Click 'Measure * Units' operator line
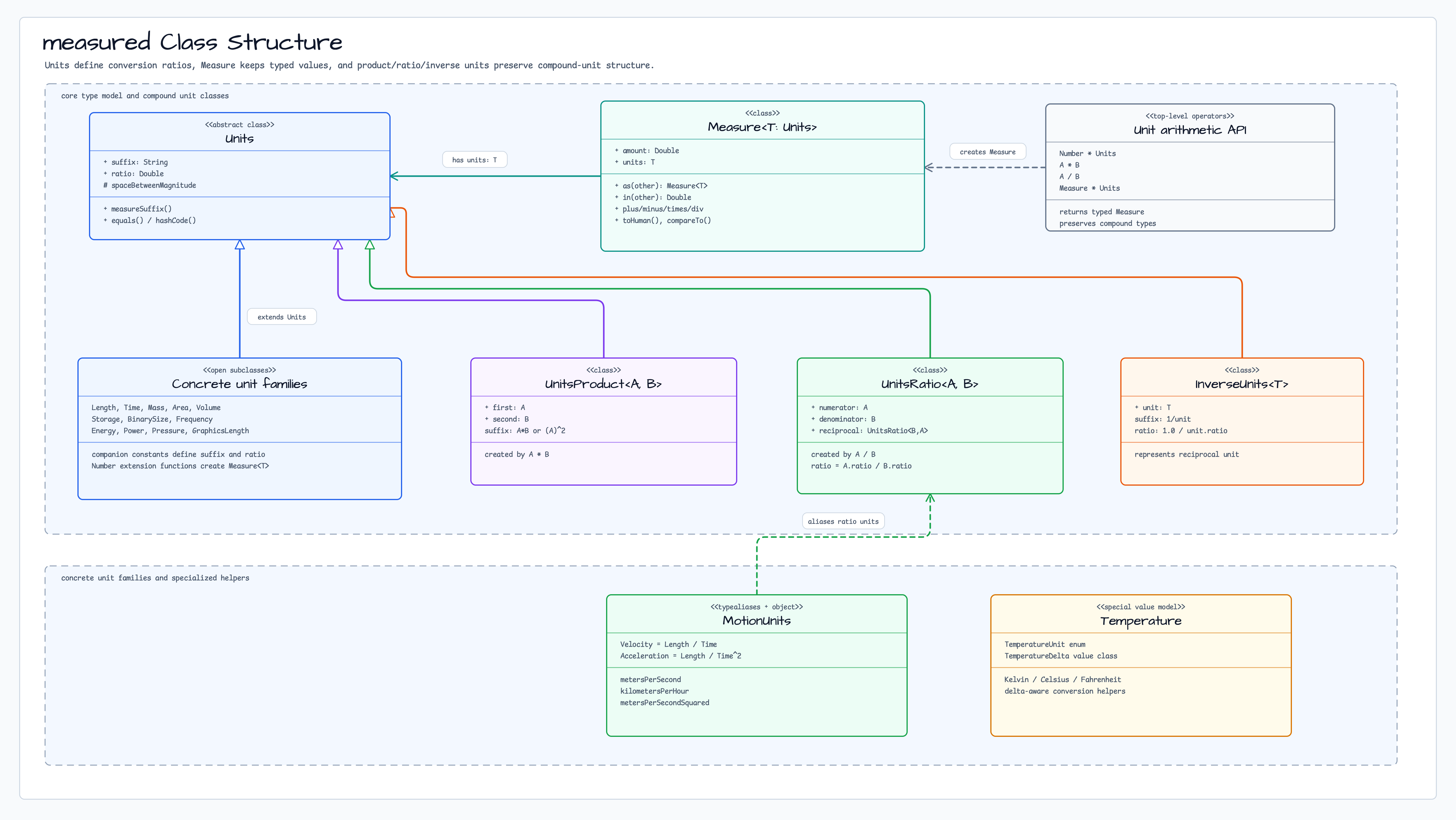 [x=1089, y=188]
